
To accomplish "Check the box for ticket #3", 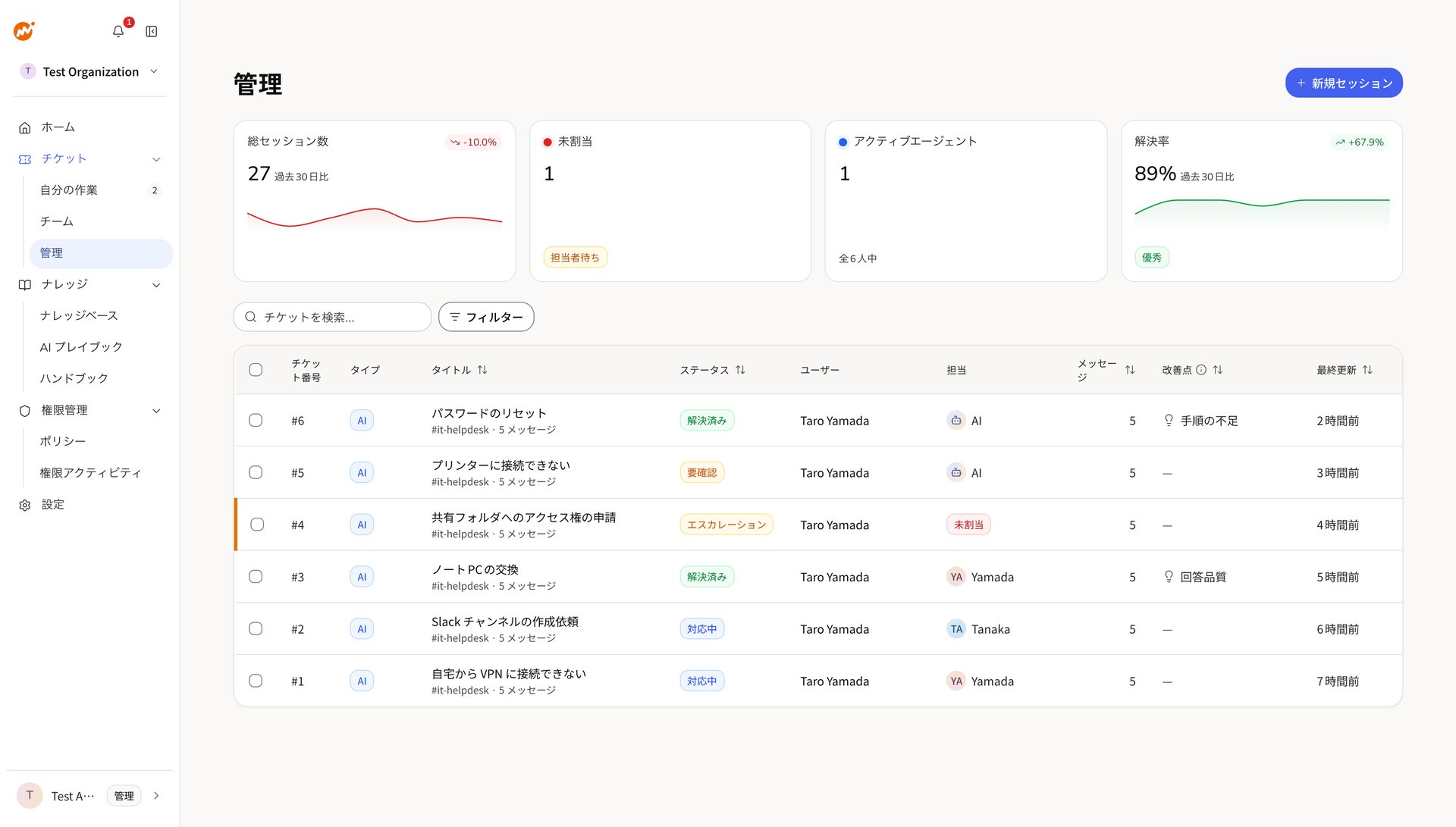I will pos(256,577).
